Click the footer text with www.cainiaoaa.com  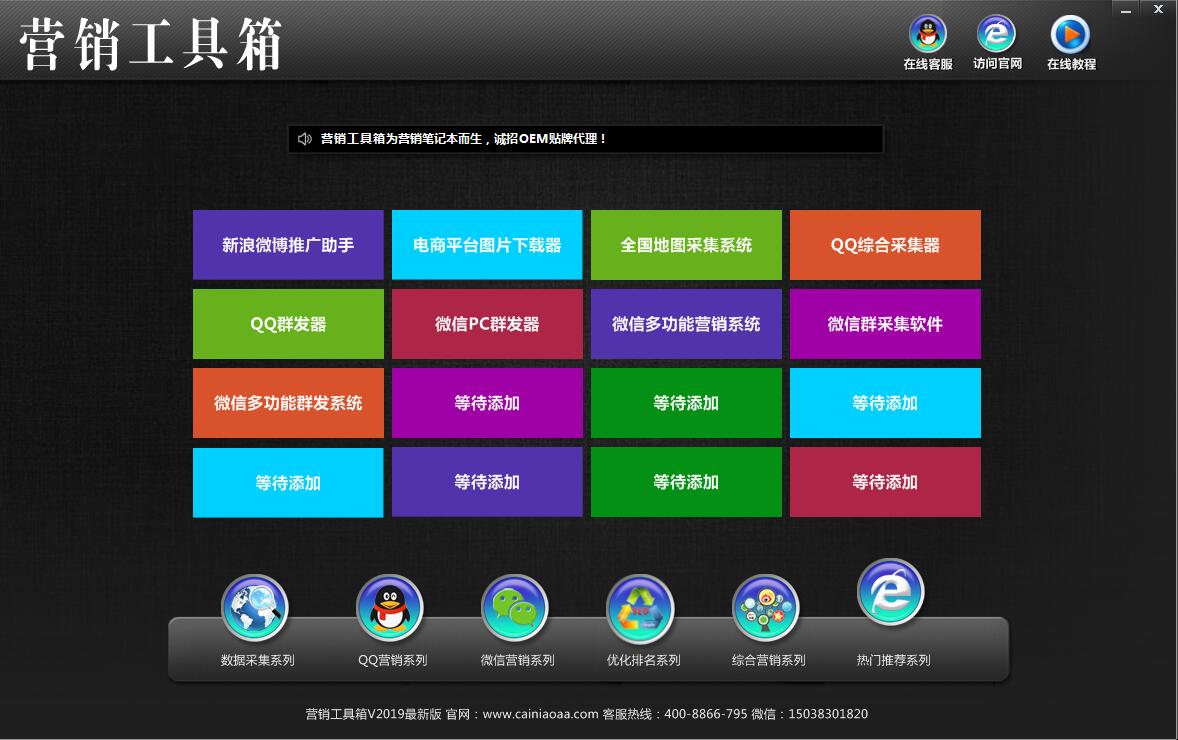(586, 714)
